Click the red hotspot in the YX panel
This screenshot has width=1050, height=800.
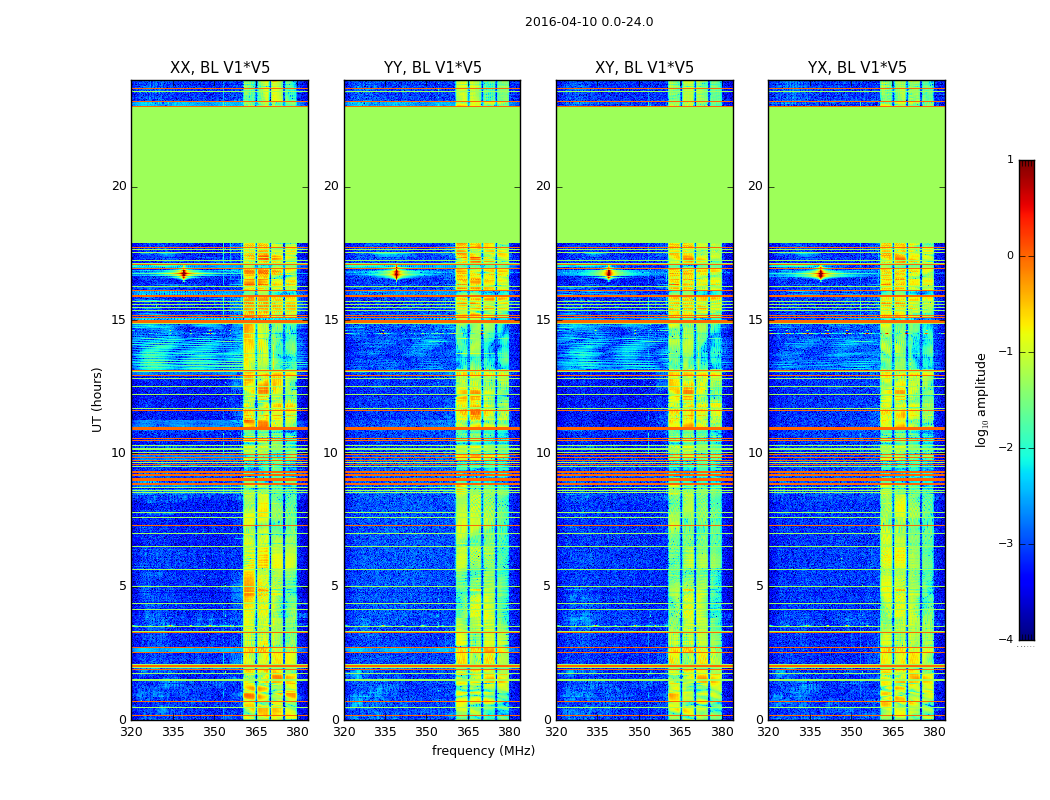tap(820, 273)
